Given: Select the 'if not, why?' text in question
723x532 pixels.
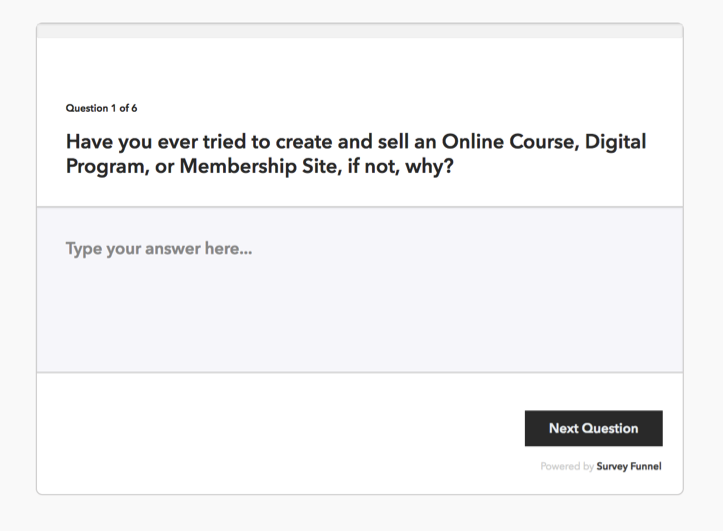Looking at the screenshot, I should (x=400, y=166).
